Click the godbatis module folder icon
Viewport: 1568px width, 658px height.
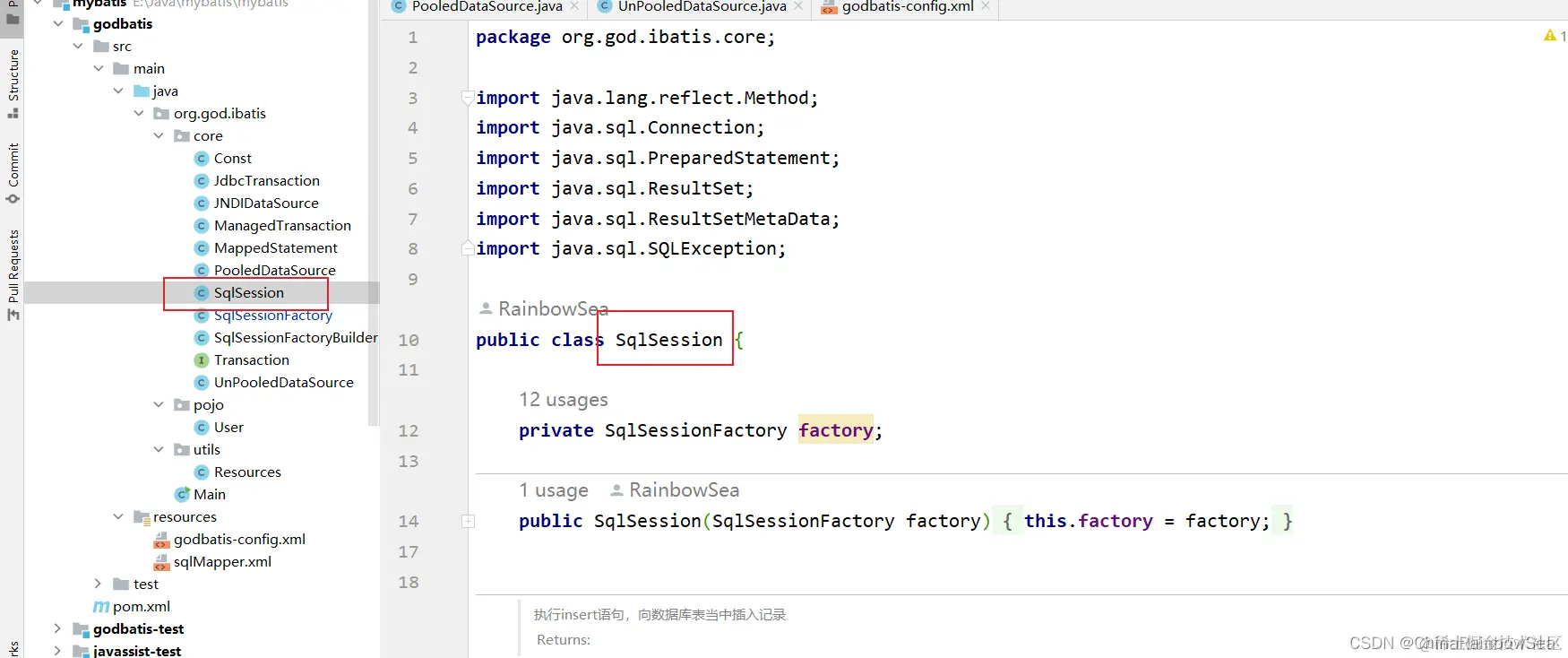pos(81,24)
